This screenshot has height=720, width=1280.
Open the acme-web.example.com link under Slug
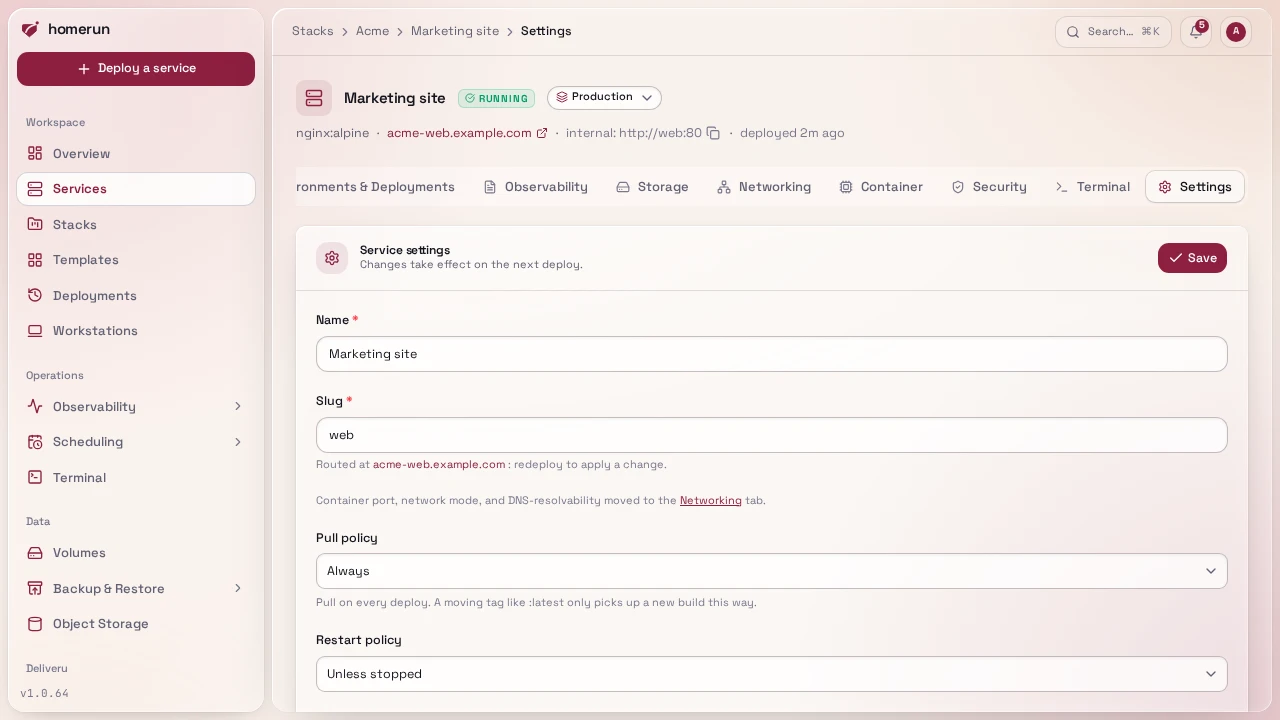[439, 464]
